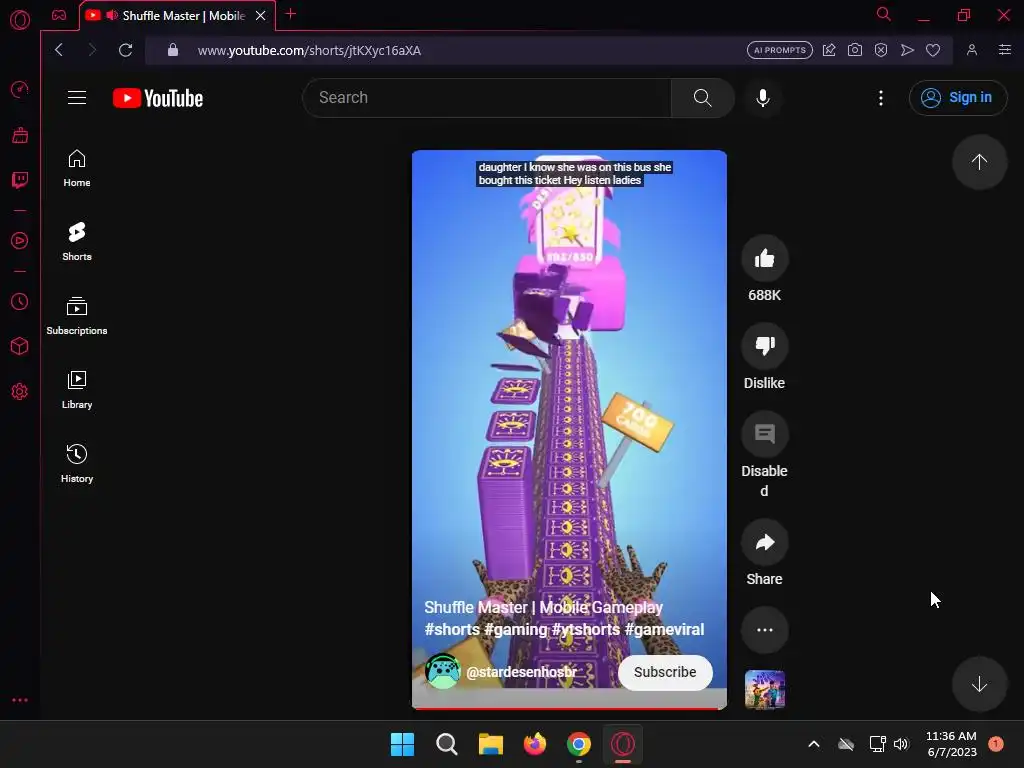Open GX Control speedometer in sidebar

[x=20, y=89]
